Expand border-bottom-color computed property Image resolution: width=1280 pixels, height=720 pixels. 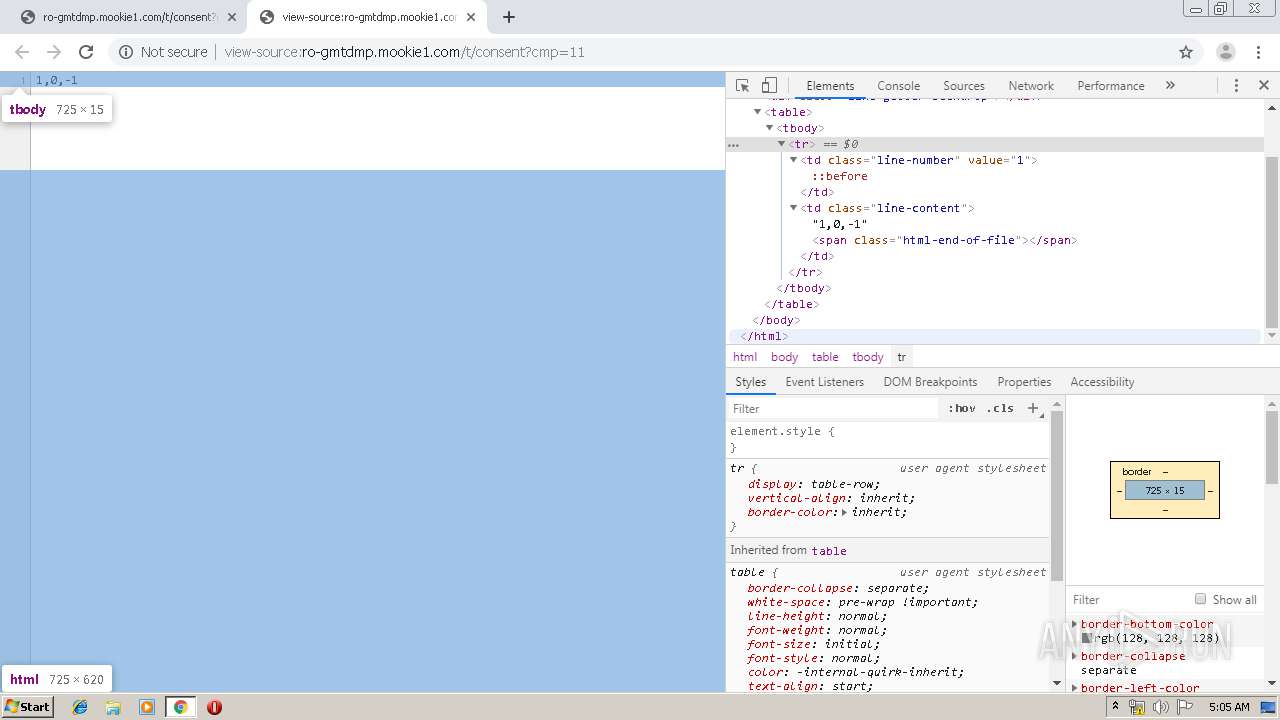click(x=1075, y=624)
